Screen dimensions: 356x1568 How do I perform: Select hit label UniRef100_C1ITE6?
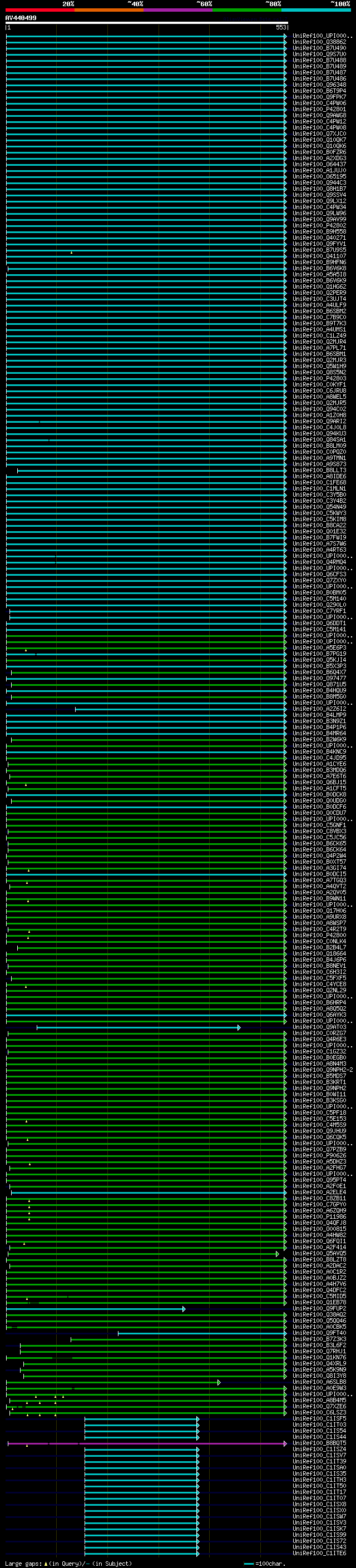click(319, 1553)
